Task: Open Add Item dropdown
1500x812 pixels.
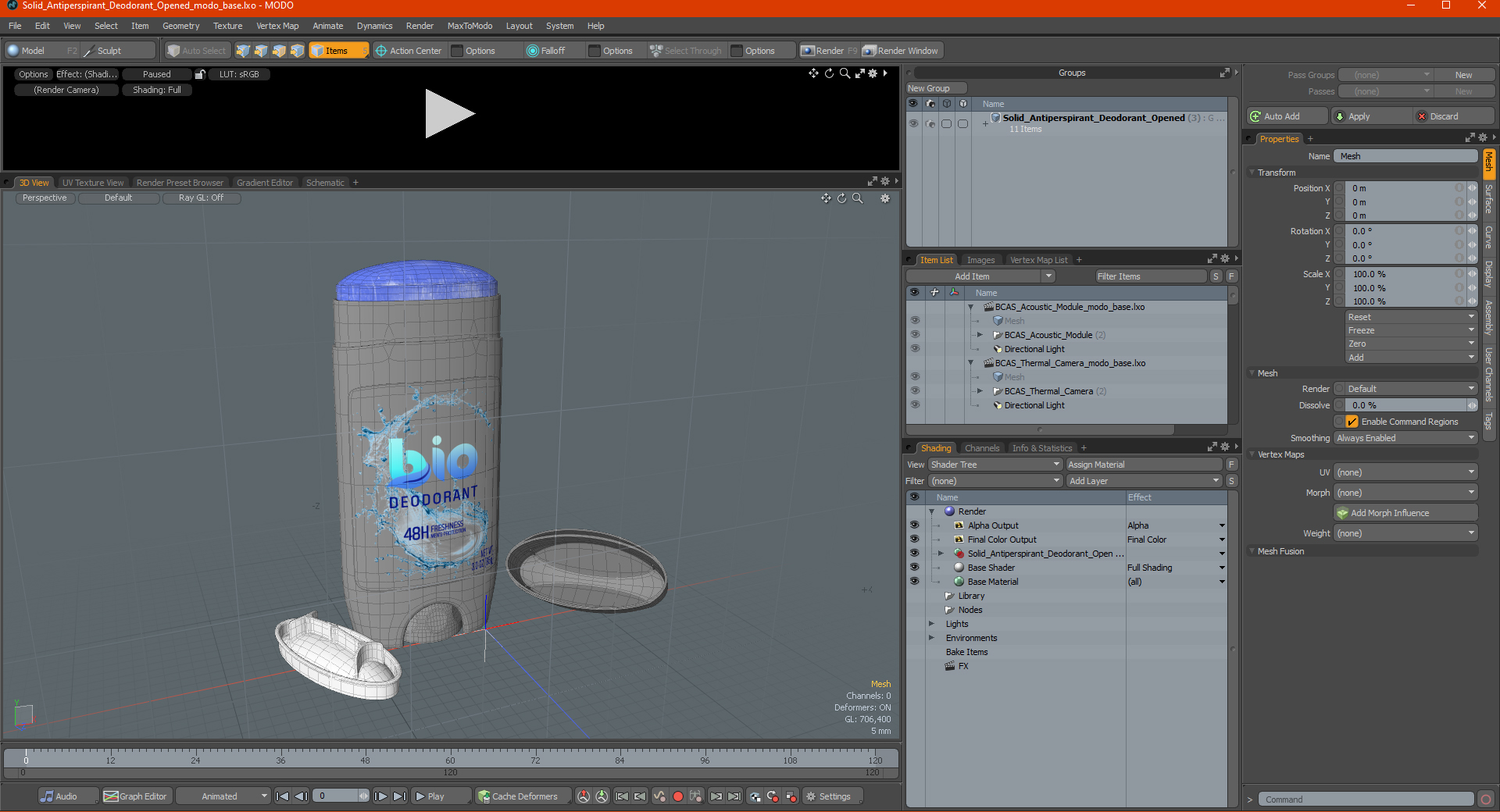Action: pos(980,276)
